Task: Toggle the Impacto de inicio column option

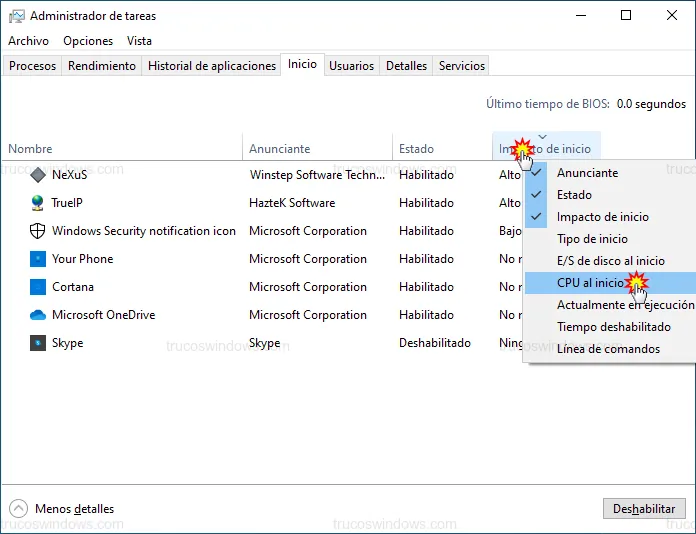Action: pos(602,217)
